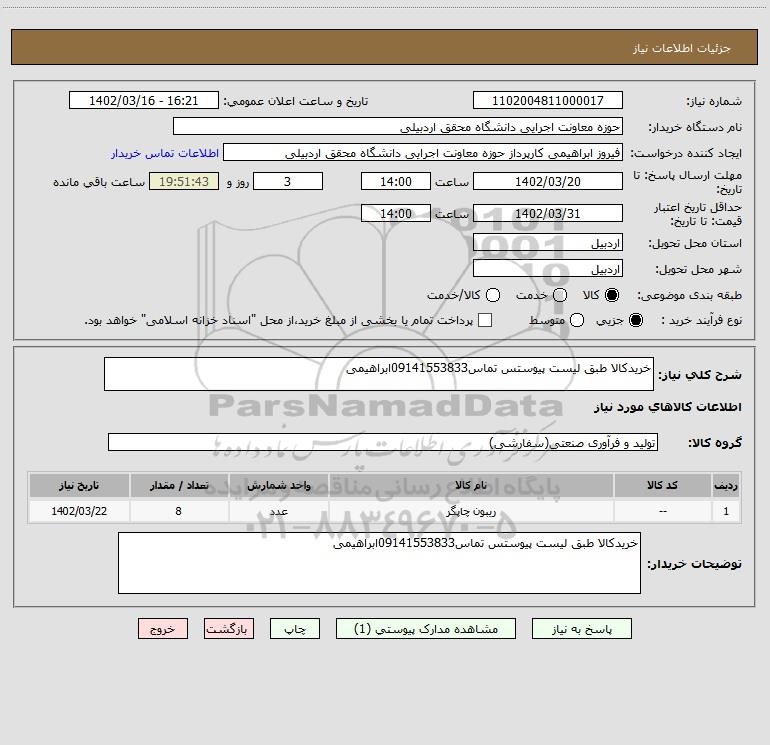The width and height of the screenshot is (770, 745).
Task: Click the واحد شمارش column header
Action: click(x=278, y=485)
